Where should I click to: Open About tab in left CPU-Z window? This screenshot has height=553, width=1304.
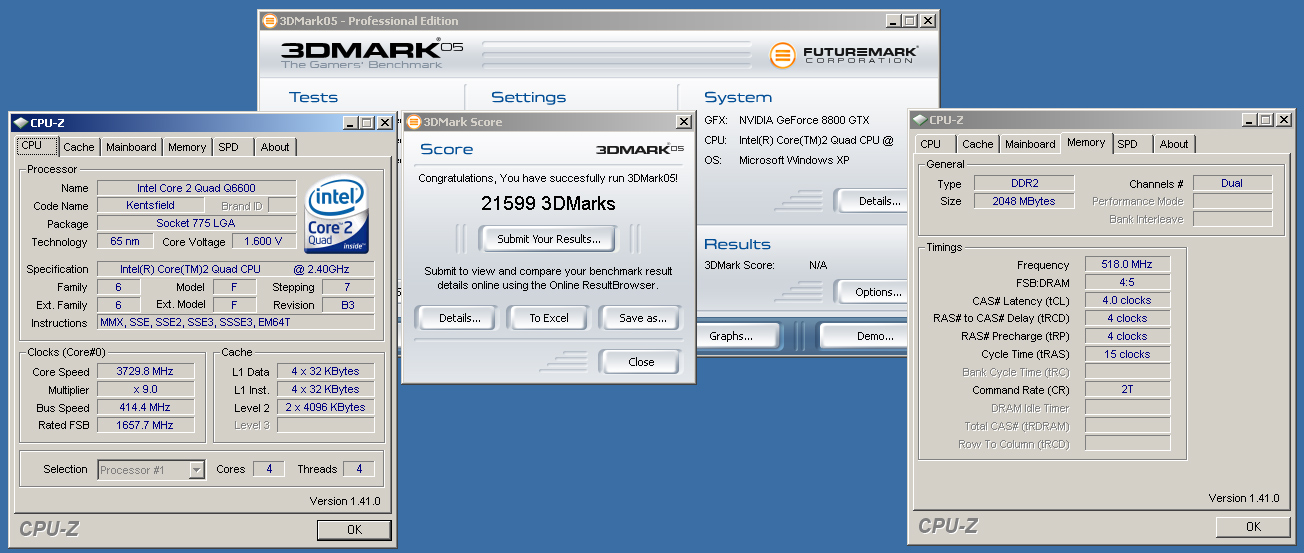click(275, 147)
